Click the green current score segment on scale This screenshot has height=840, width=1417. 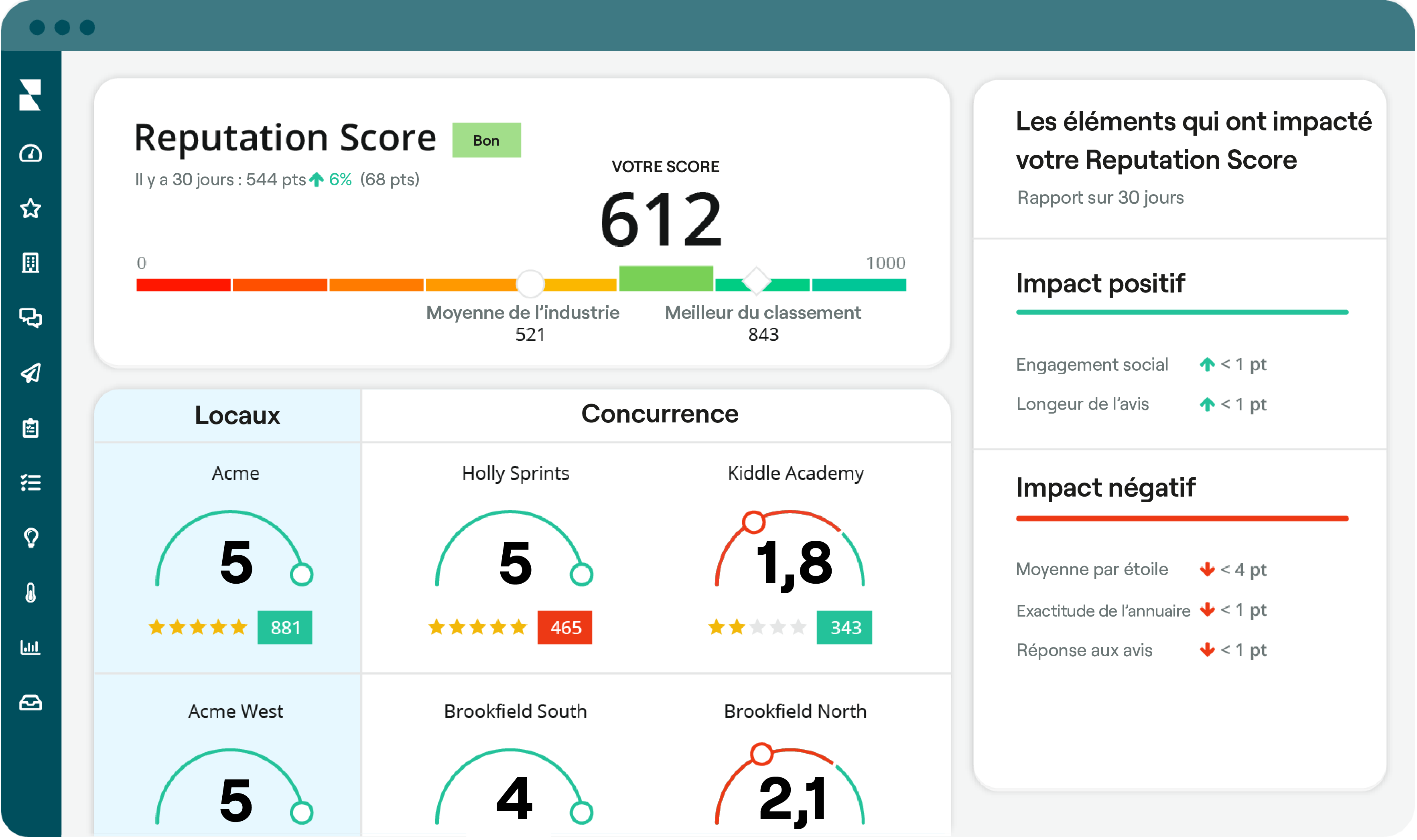tap(667, 279)
